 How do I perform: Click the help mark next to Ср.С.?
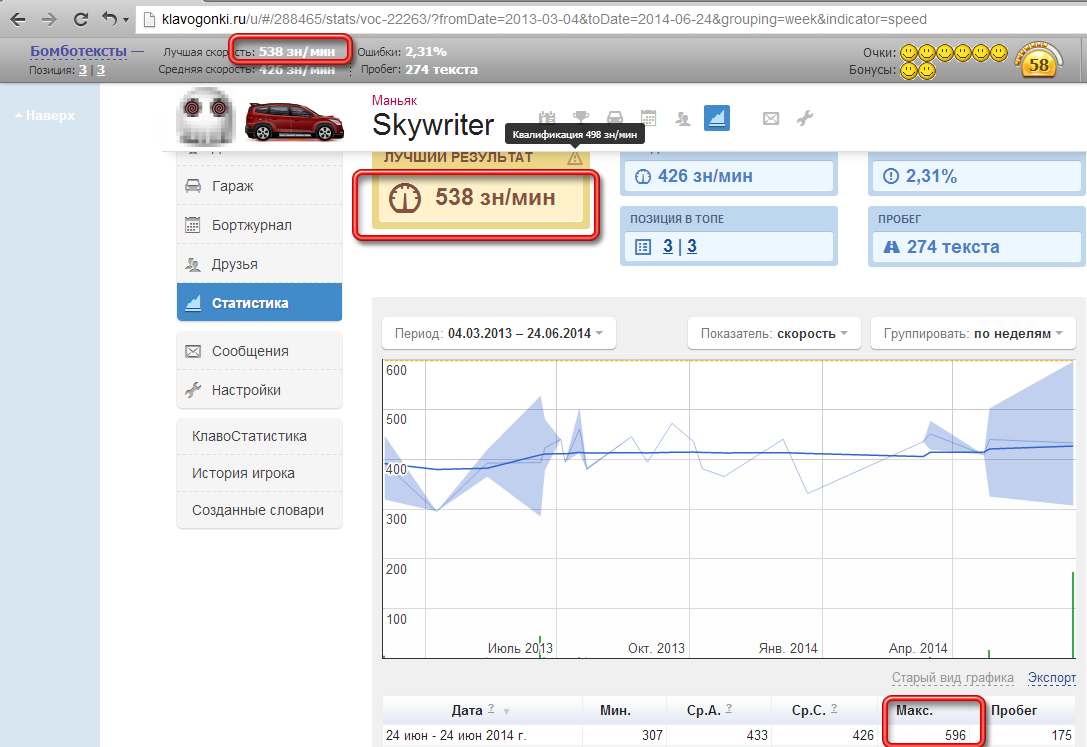(834, 708)
